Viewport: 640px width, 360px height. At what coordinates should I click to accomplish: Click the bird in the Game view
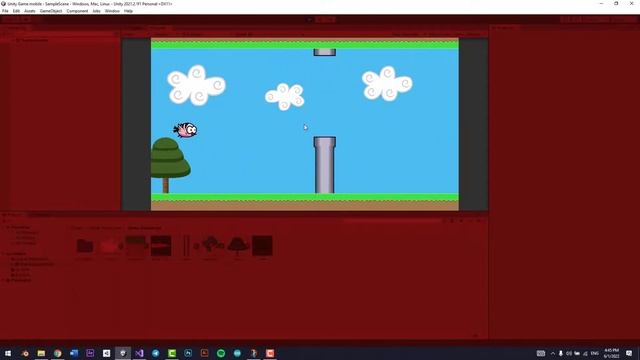186,130
